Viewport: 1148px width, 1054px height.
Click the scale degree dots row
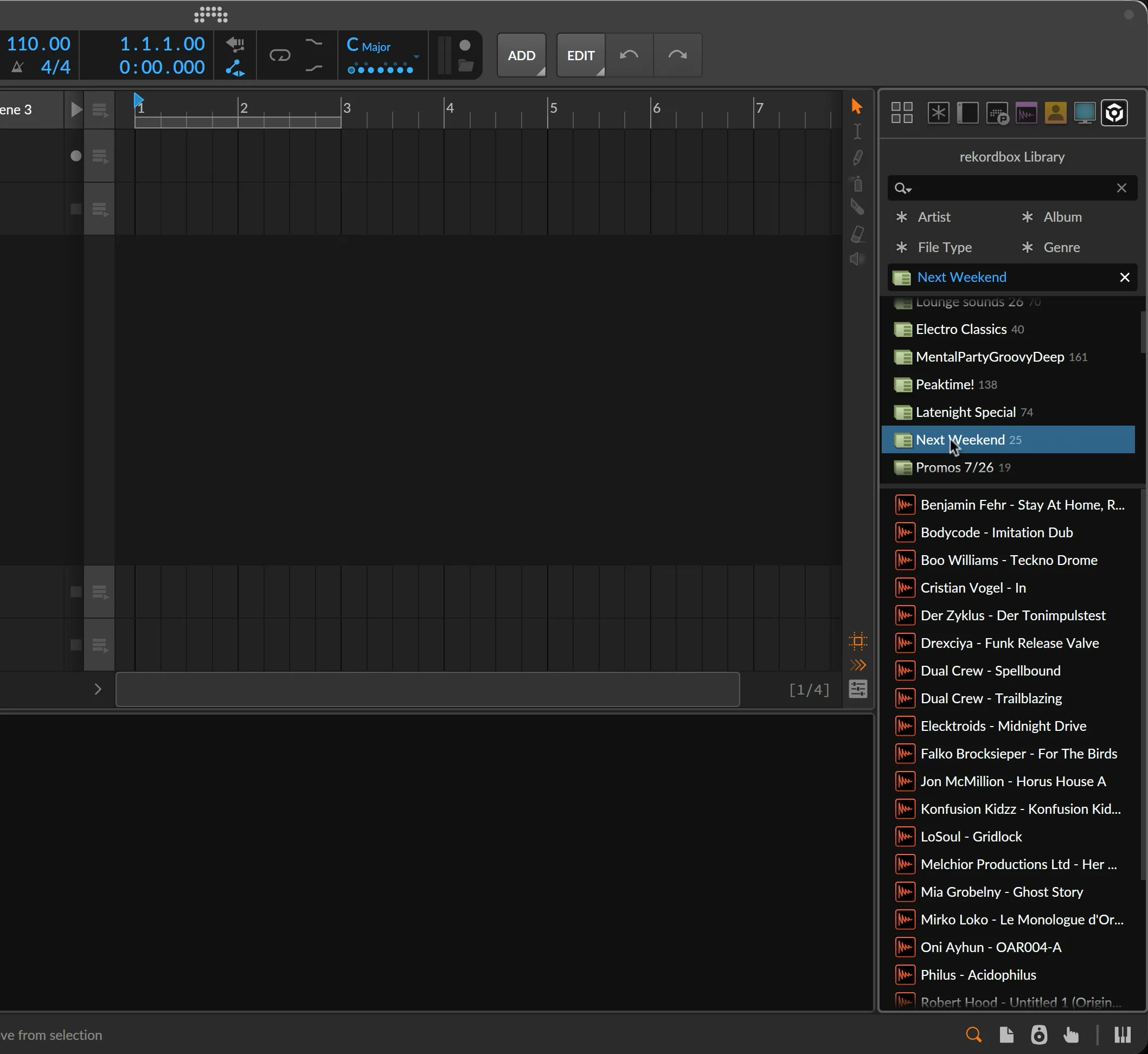coord(380,69)
